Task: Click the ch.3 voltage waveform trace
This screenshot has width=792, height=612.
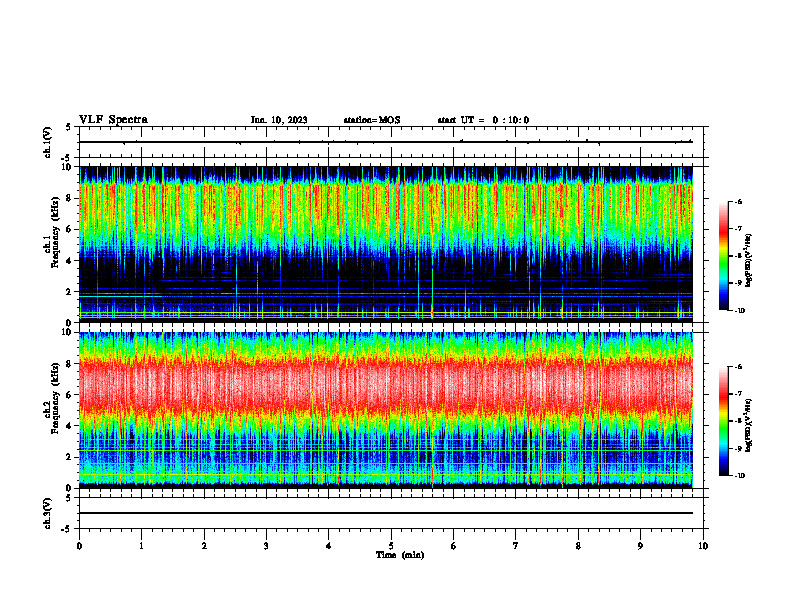Action: coord(386,513)
